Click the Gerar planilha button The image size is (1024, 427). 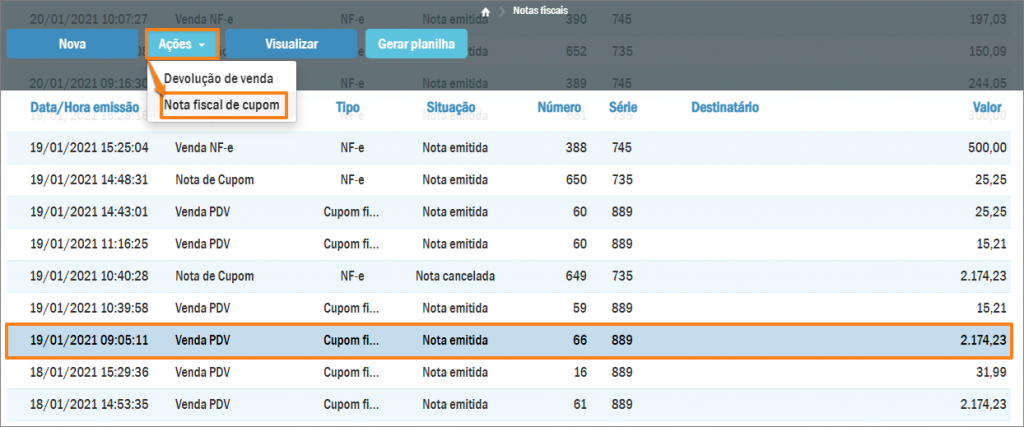coord(416,44)
